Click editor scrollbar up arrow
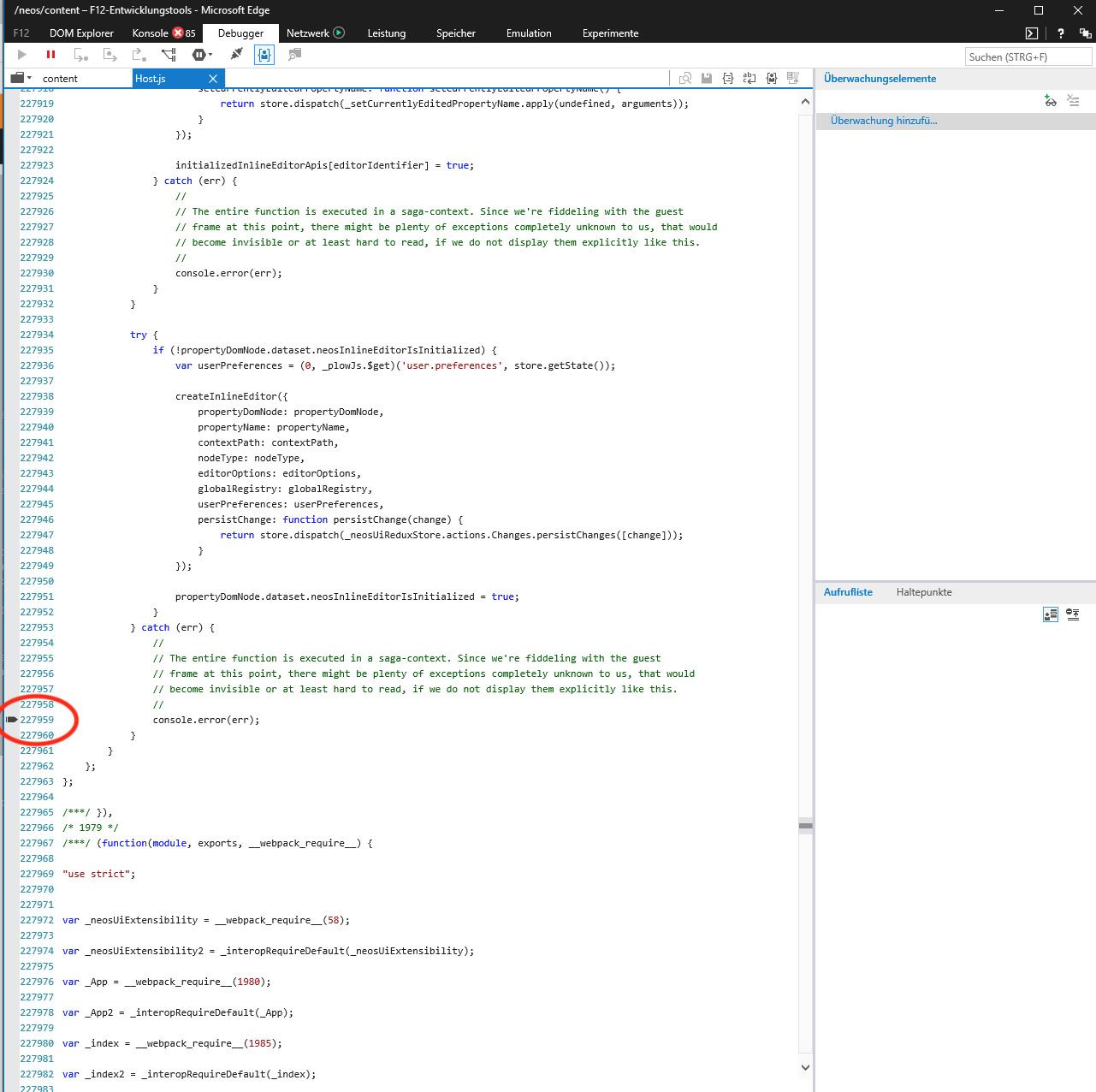 pos(805,102)
